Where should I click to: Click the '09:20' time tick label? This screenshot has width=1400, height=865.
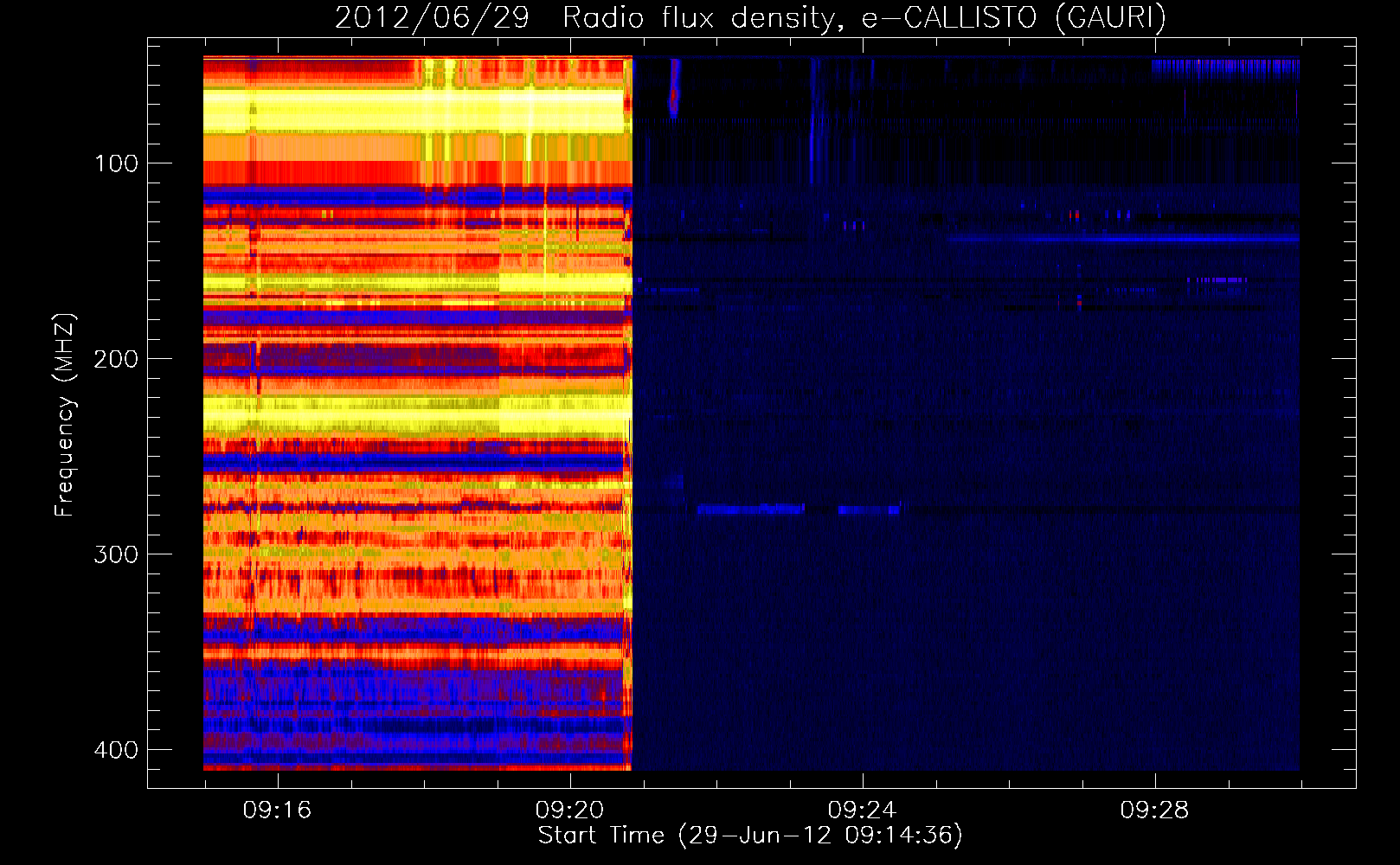click(x=569, y=810)
